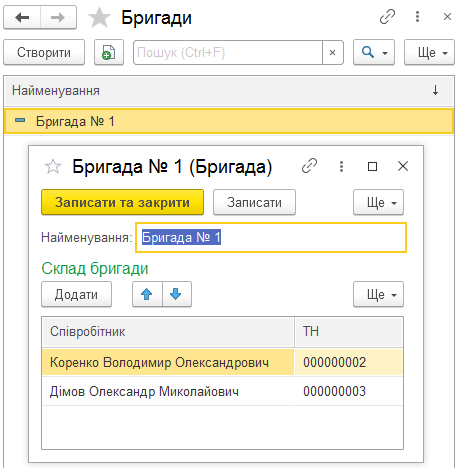Select Дімов Олександр Миколайович row

coord(222,391)
